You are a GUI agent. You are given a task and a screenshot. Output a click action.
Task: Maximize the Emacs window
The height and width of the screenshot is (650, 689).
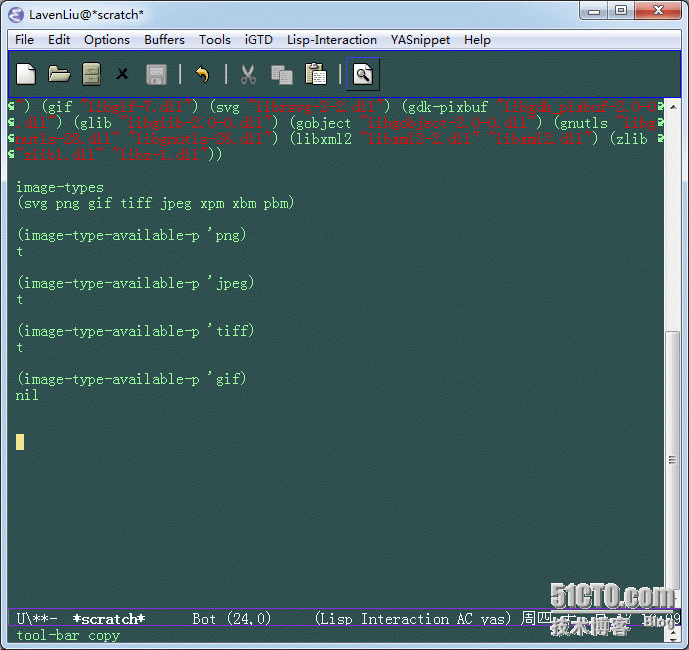coord(621,11)
